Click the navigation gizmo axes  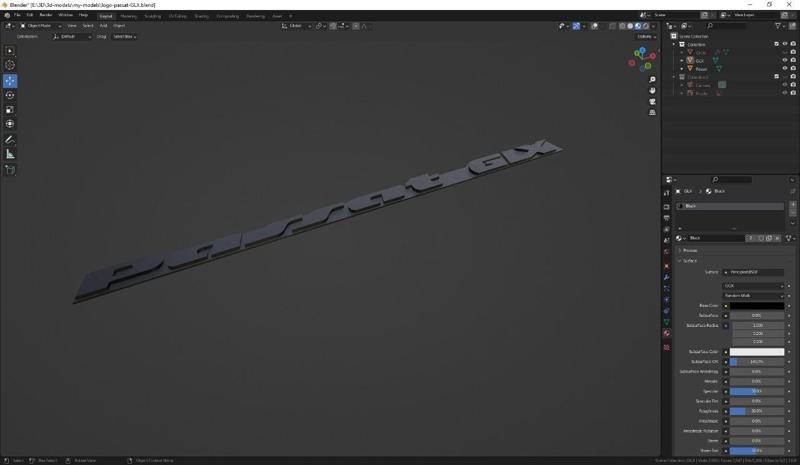coord(643,59)
